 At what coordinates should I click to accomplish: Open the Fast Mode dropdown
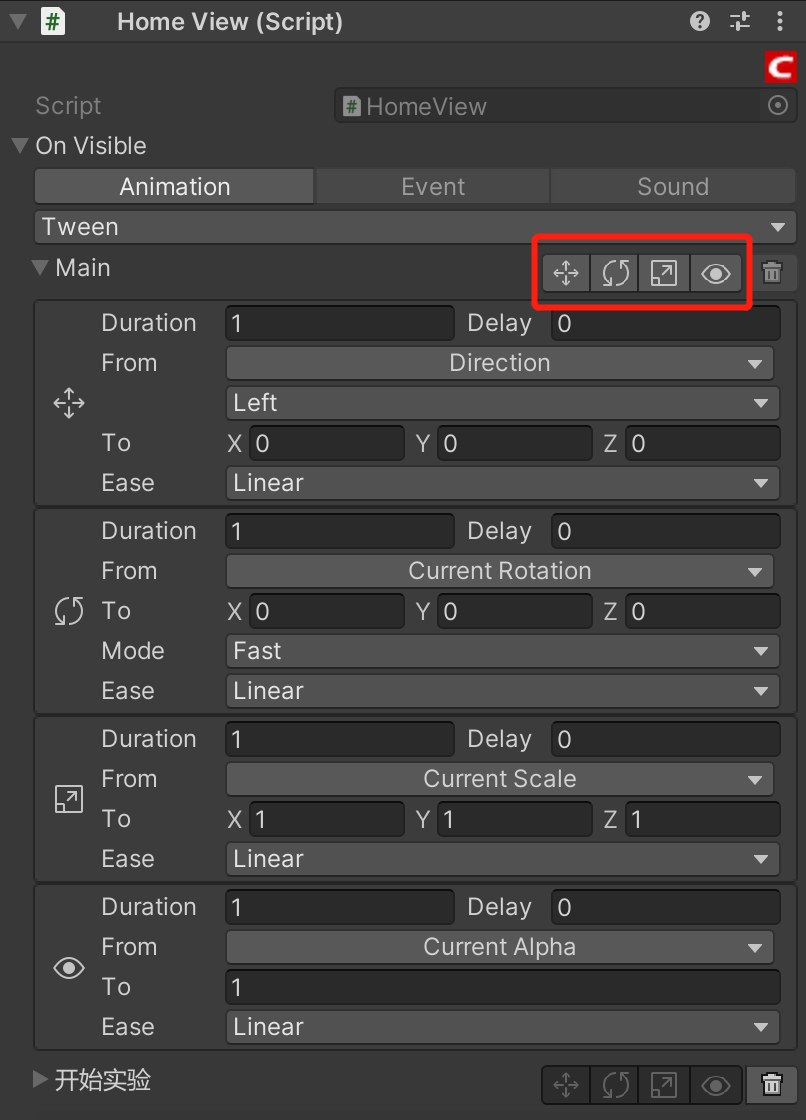pyautogui.click(x=500, y=651)
